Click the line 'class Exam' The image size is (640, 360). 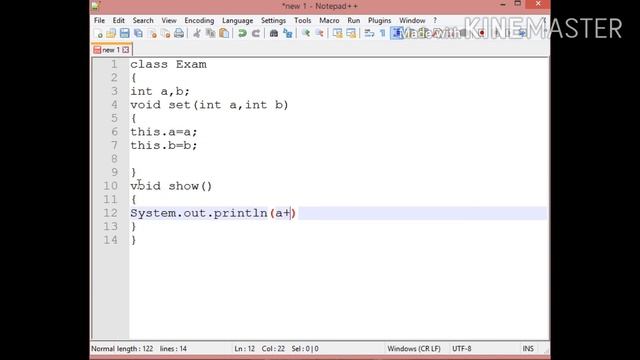168,64
